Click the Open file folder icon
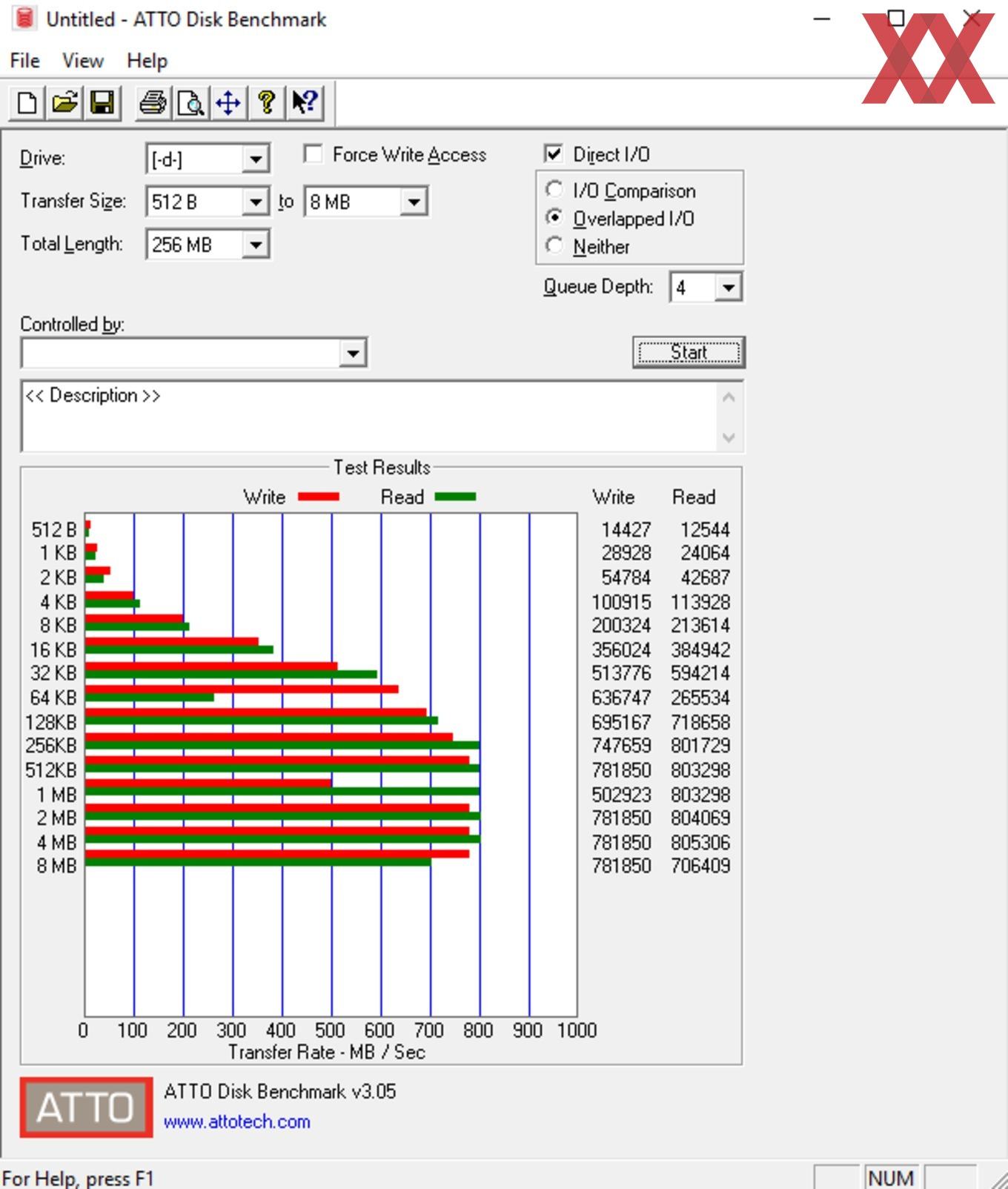1008x1189 pixels. point(64,102)
